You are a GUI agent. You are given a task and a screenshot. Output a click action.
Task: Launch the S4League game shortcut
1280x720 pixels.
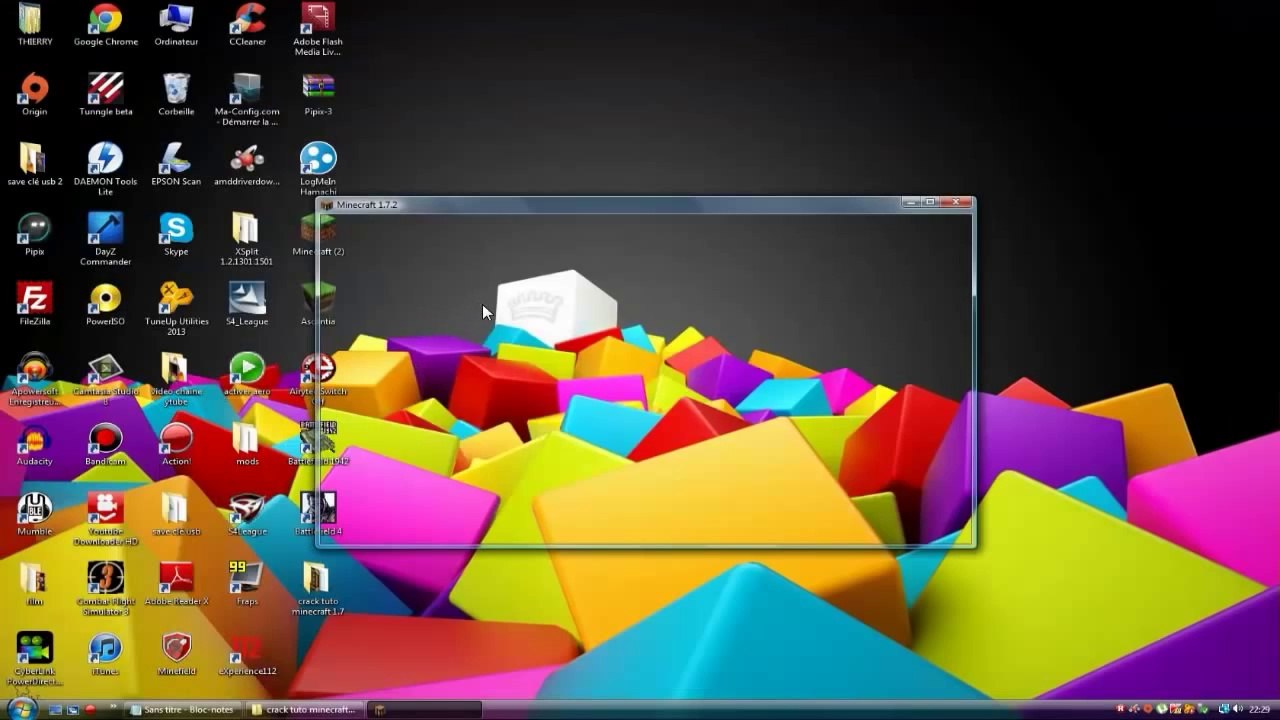tap(247, 516)
